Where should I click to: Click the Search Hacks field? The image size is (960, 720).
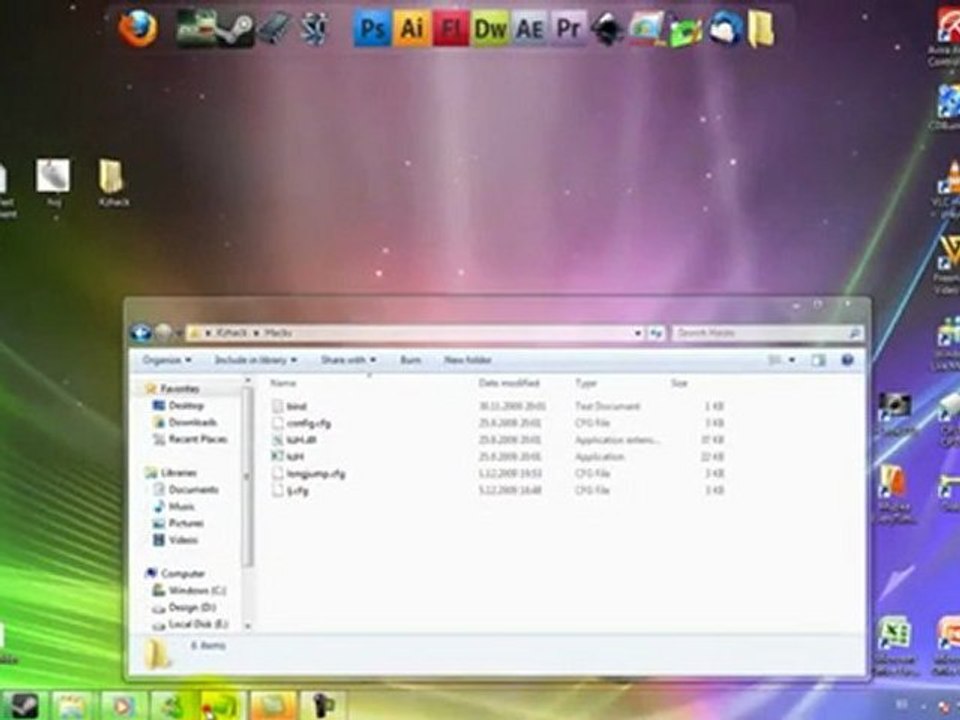tap(768, 333)
